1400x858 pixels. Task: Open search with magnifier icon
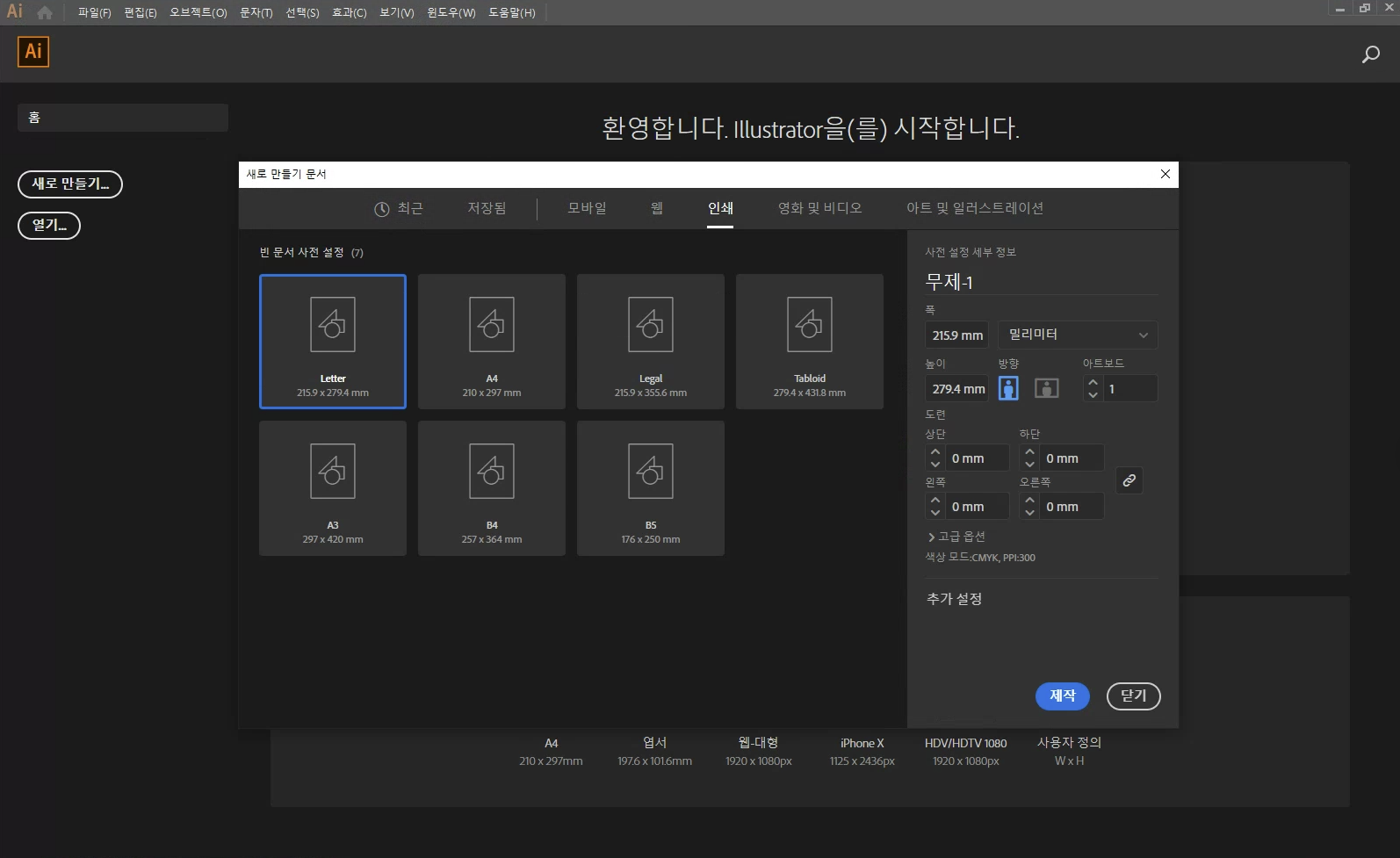pyautogui.click(x=1370, y=54)
